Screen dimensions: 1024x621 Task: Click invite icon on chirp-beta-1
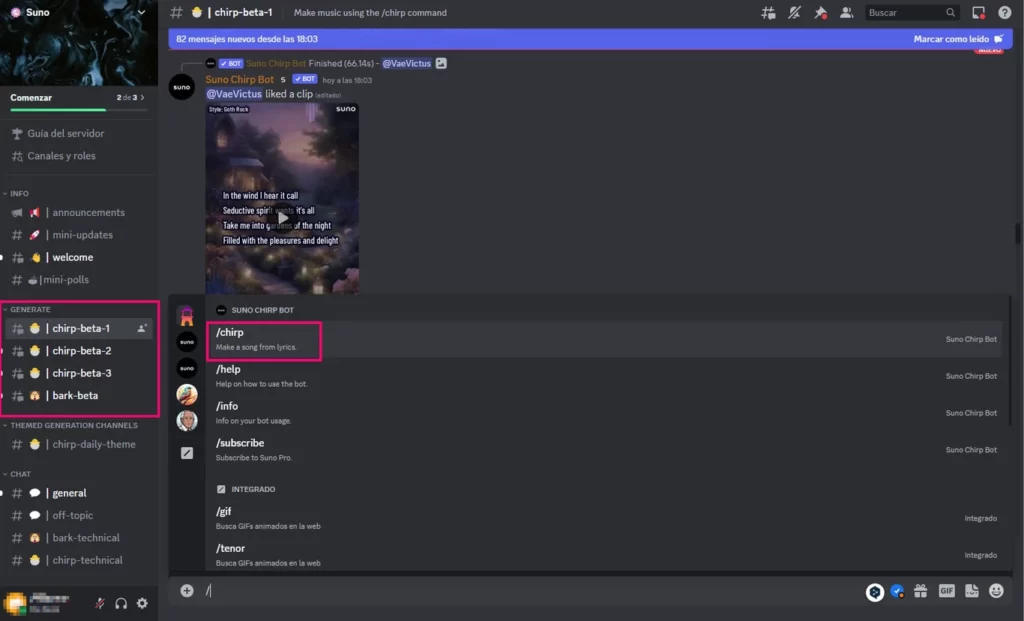(x=142, y=328)
